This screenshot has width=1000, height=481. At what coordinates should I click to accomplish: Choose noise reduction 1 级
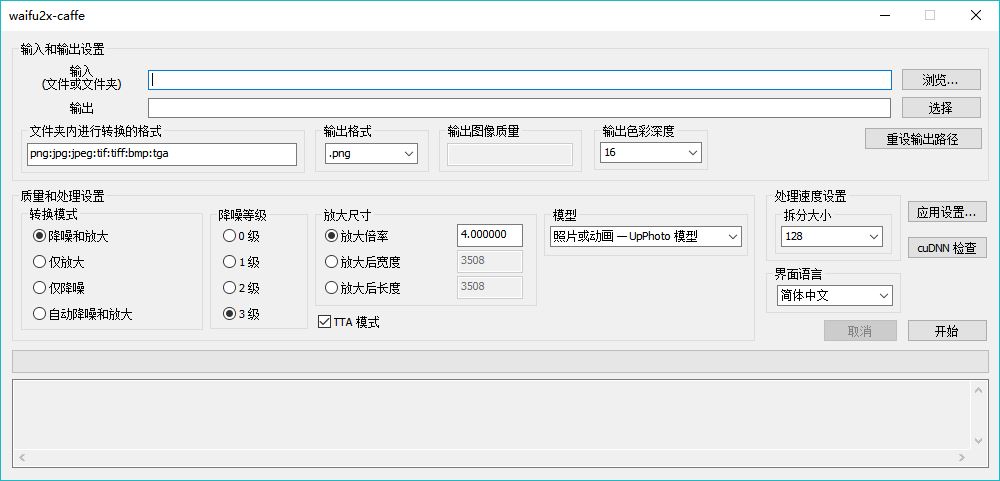click(241, 262)
